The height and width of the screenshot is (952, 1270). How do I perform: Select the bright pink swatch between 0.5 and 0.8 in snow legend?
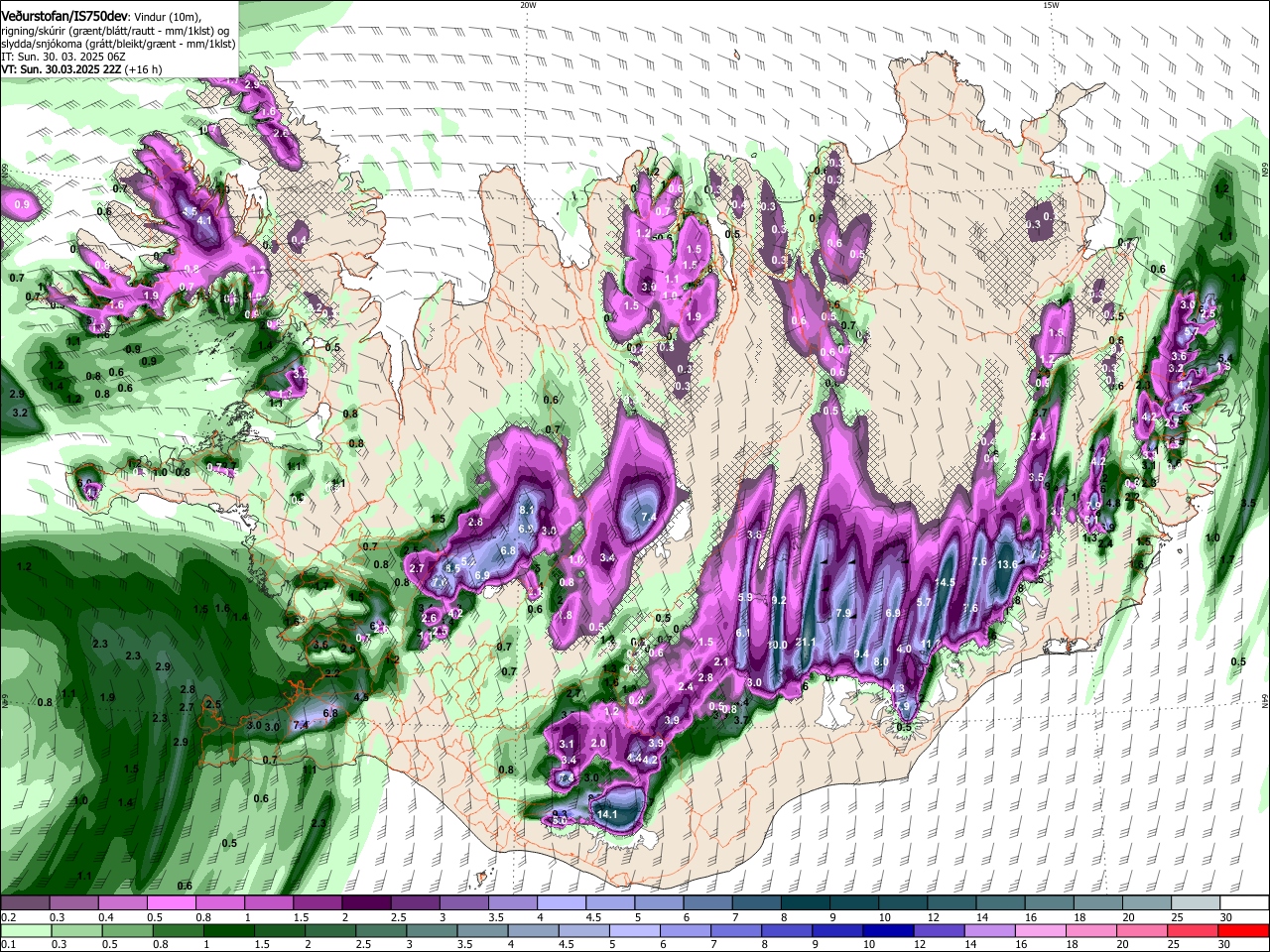171,903
